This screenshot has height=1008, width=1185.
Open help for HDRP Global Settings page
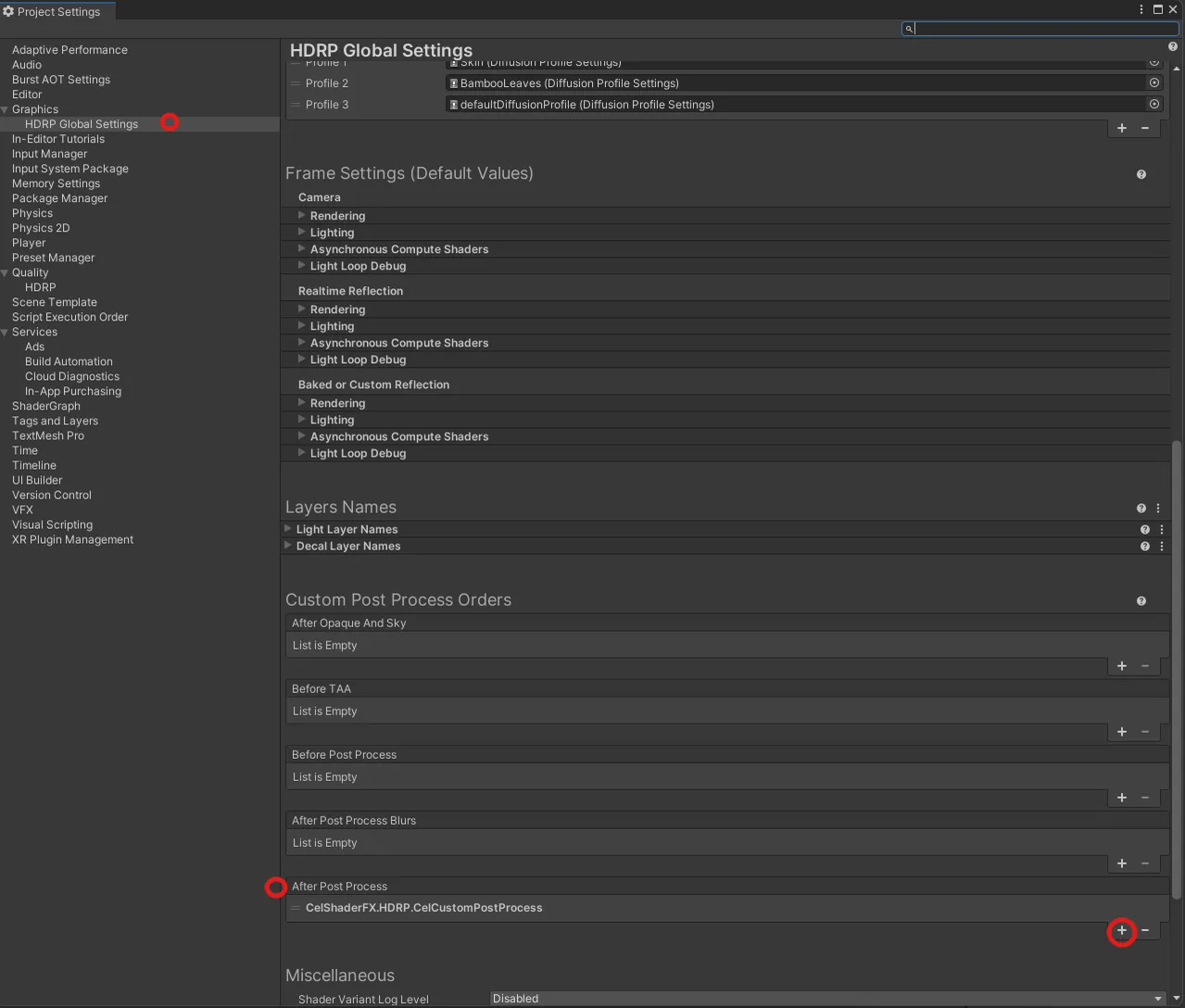pos(1173,46)
